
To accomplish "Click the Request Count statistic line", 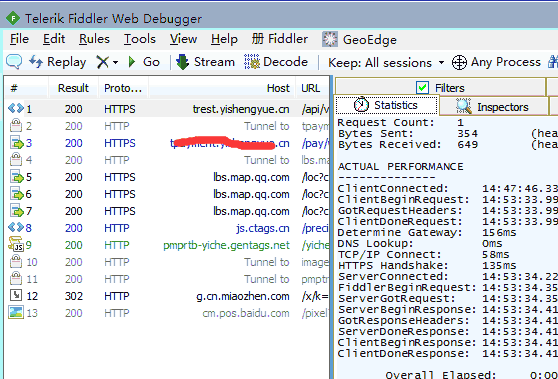I will pos(401,122).
